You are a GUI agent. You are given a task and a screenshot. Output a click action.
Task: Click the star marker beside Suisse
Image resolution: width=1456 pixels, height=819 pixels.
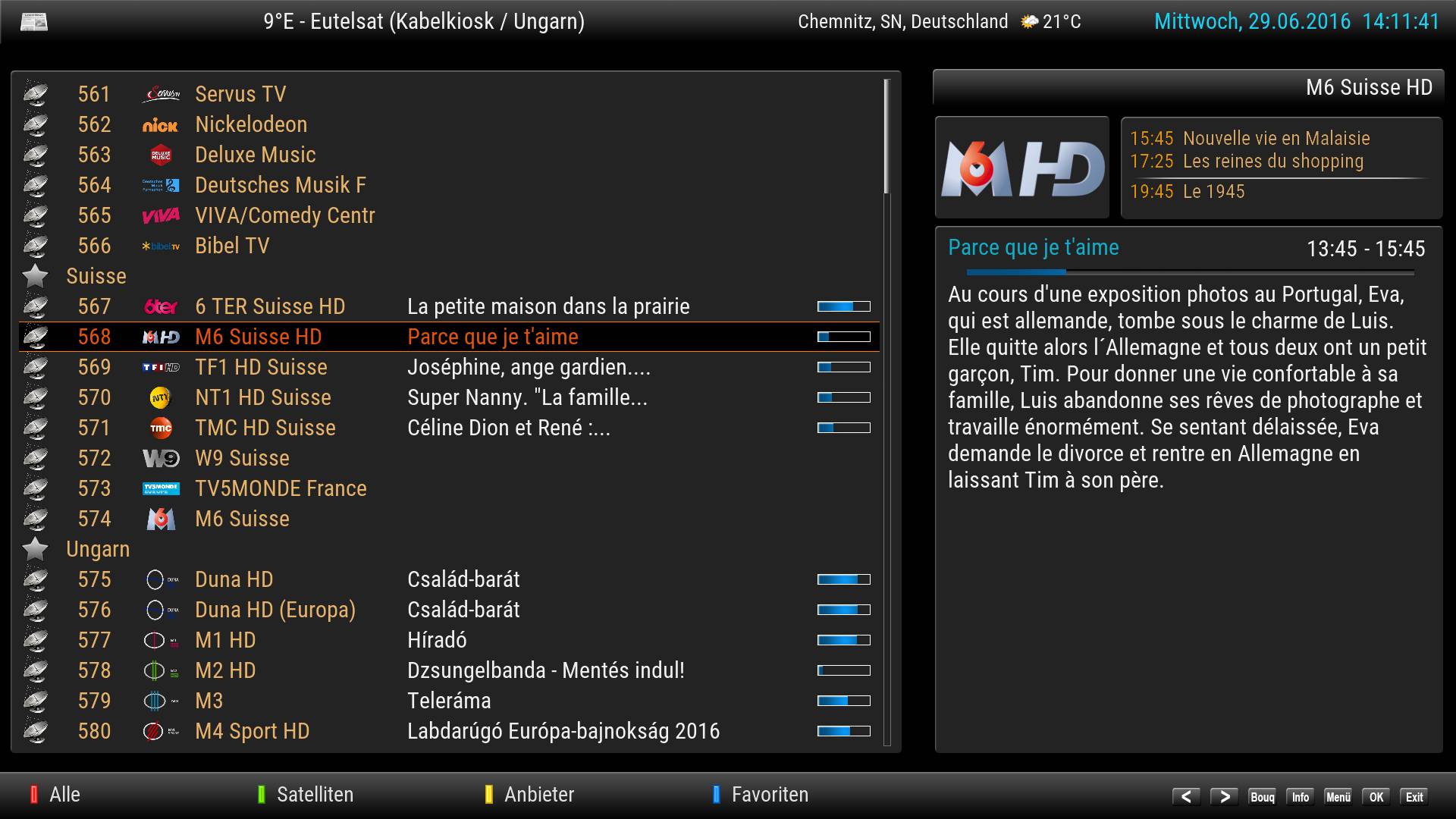(35, 276)
